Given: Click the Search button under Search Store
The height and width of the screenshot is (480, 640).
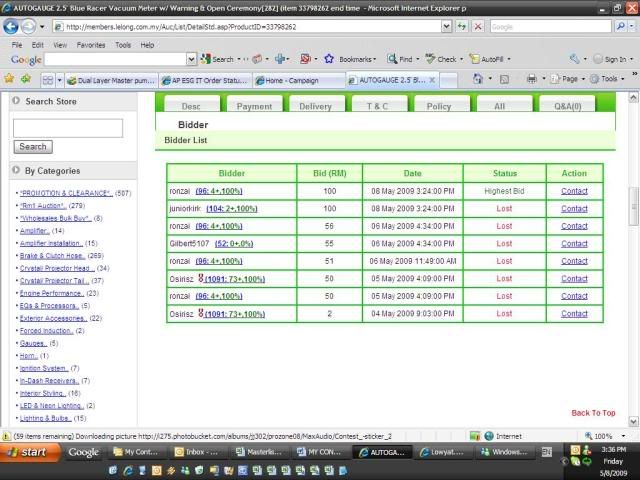Looking at the screenshot, I should [x=33, y=146].
